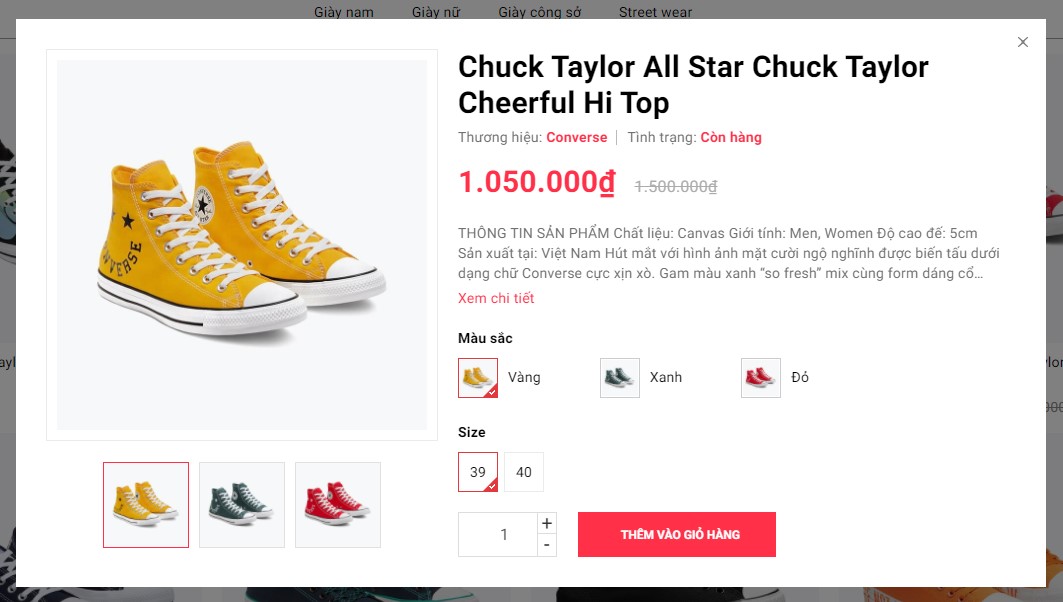Open Giày công sở menu item
This screenshot has height=602, width=1063.
(x=539, y=12)
